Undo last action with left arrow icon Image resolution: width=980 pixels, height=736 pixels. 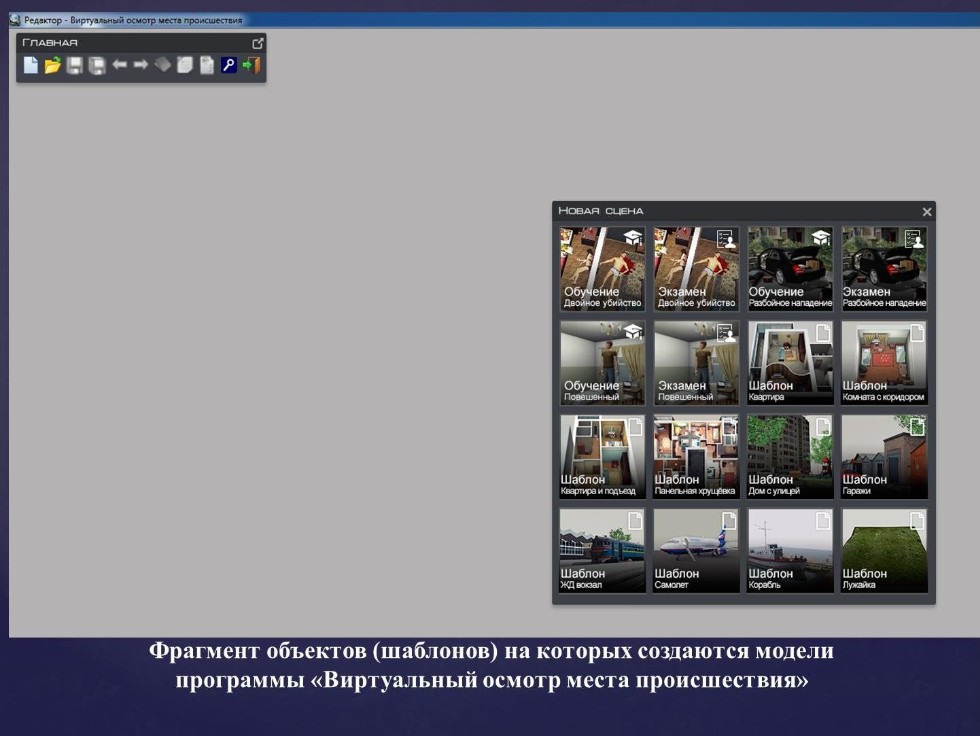tap(118, 64)
